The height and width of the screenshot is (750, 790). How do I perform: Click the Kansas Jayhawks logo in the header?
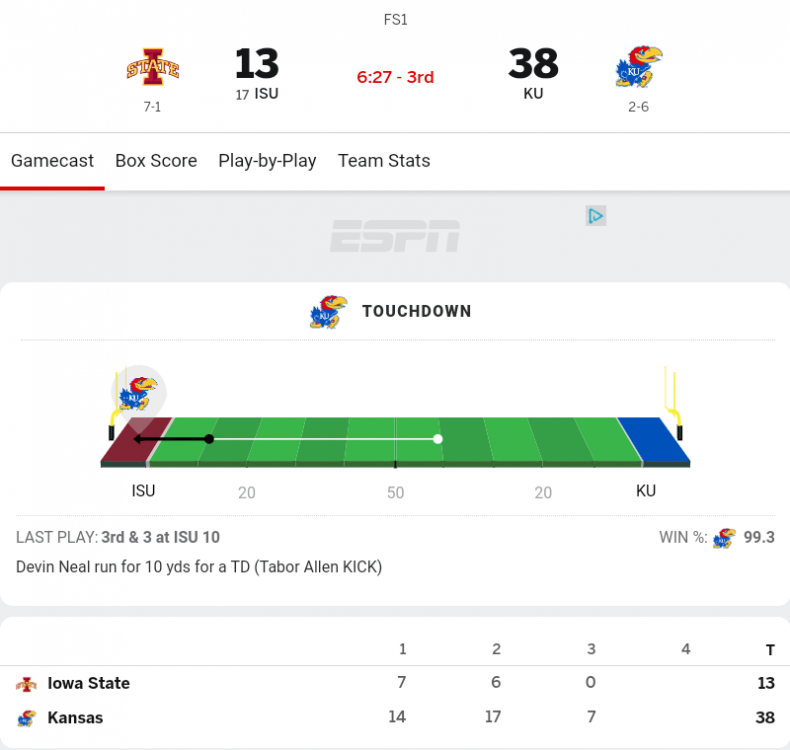tap(638, 67)
